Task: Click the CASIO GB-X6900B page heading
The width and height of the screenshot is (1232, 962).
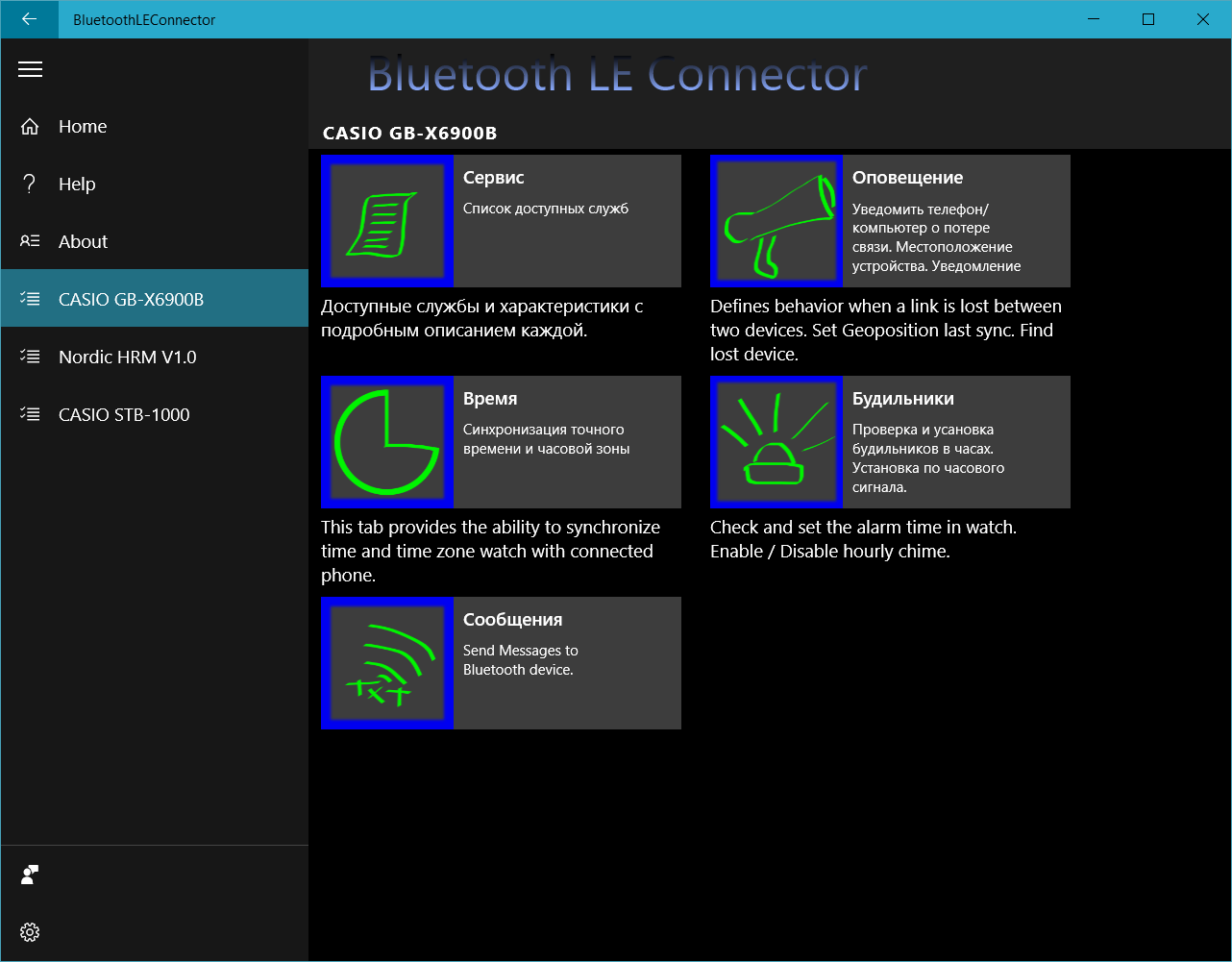Action: [x=410, y=134]
